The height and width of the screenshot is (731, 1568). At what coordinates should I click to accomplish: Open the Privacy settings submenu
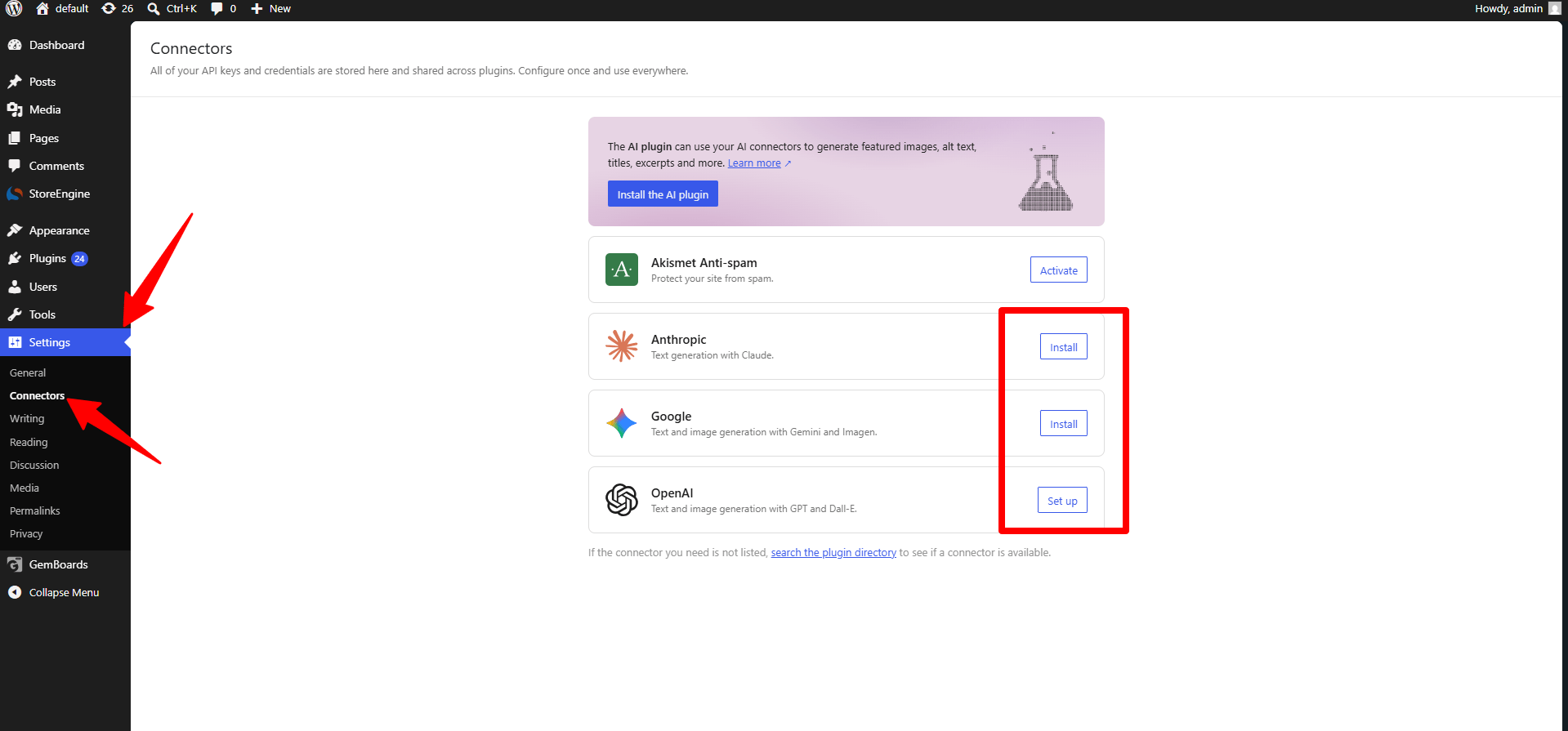(26, 533)
